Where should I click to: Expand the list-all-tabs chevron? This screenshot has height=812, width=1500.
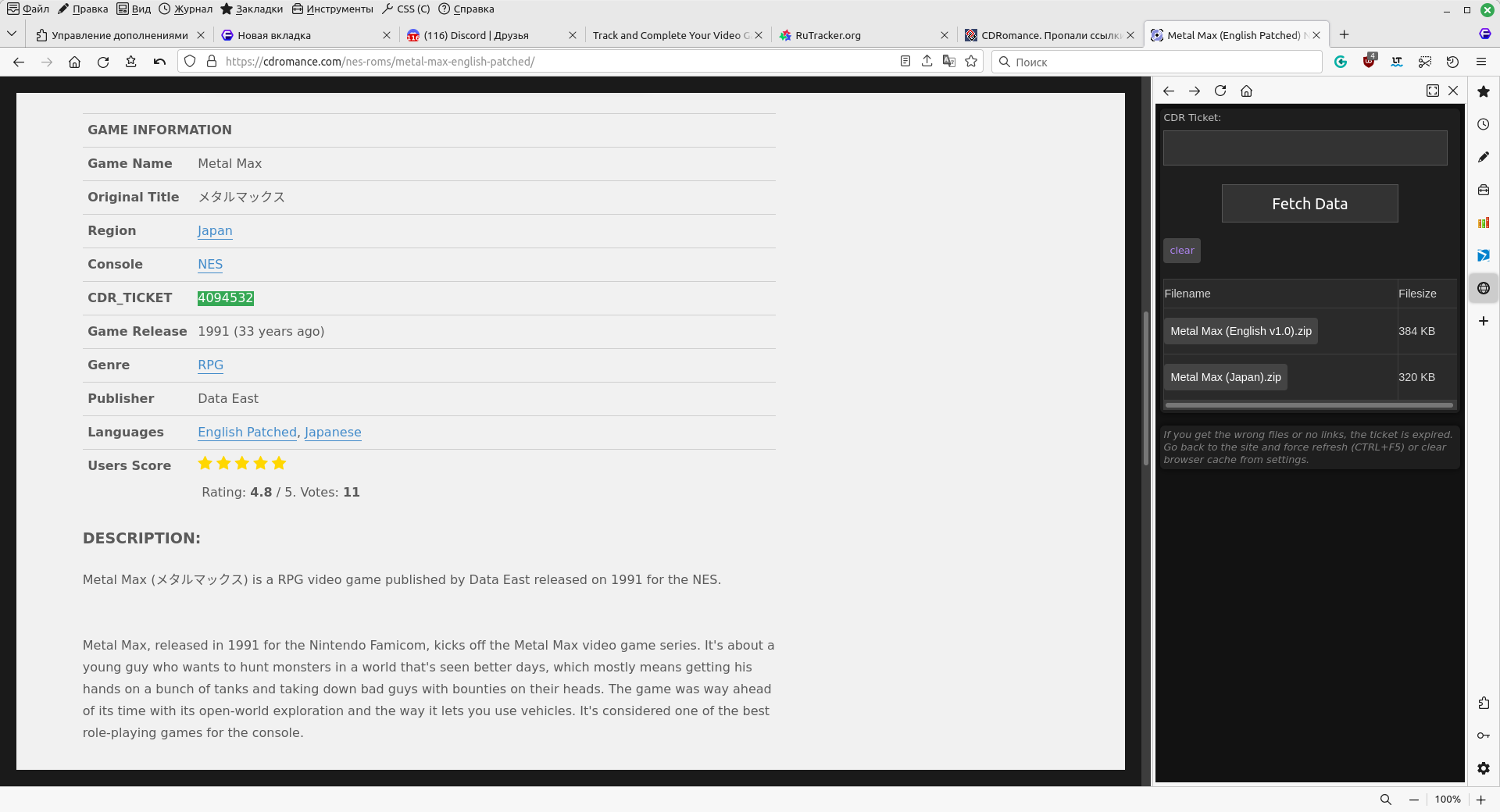(12, 34)
